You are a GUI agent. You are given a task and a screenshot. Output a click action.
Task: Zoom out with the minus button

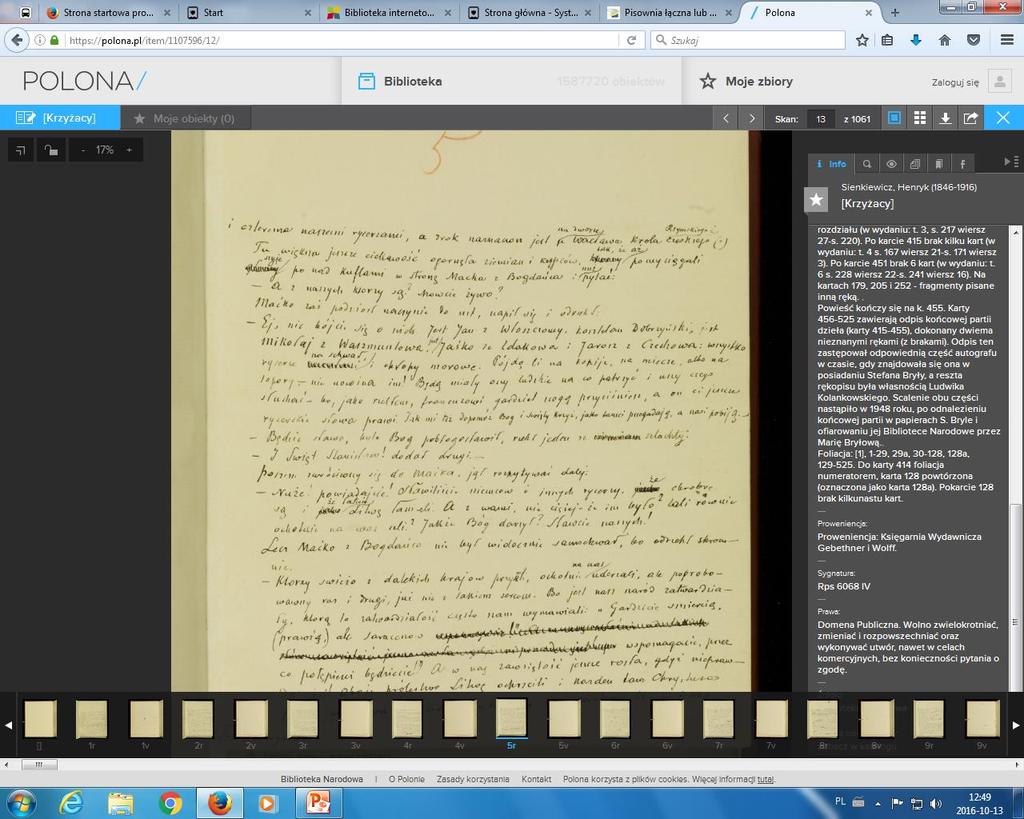pyautogui.click(x=83, y=150)
